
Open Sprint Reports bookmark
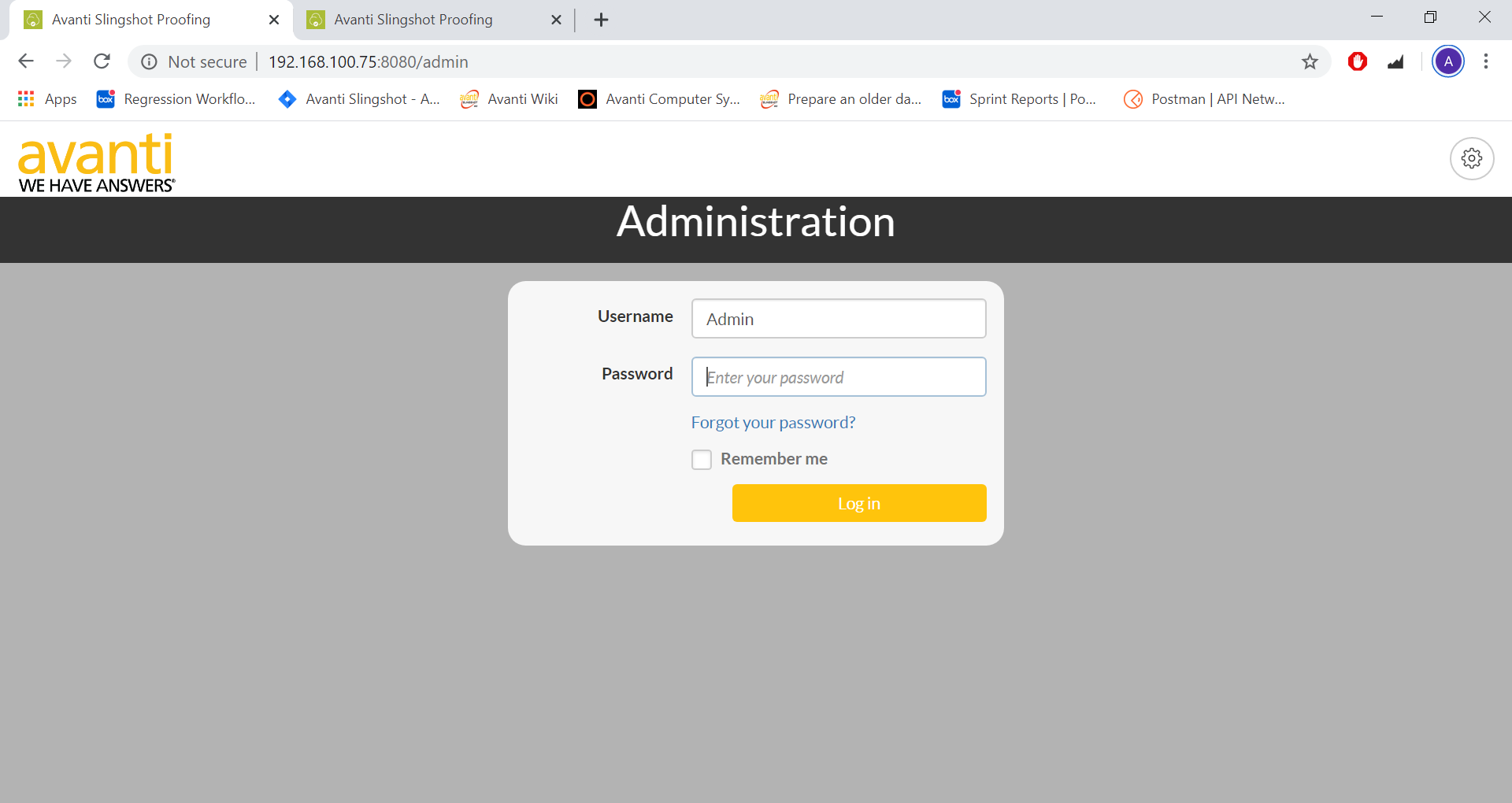(1019, 99)
